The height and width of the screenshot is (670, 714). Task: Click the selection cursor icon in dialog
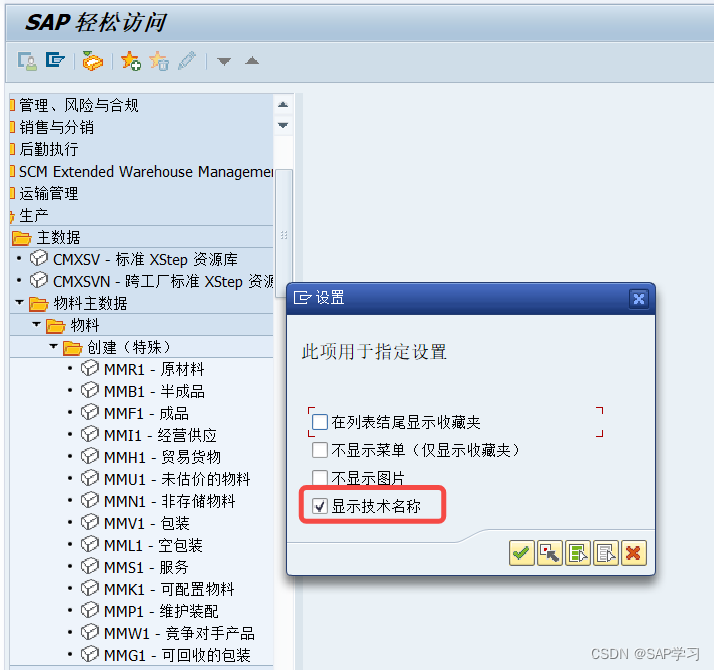tap(550, 553)
